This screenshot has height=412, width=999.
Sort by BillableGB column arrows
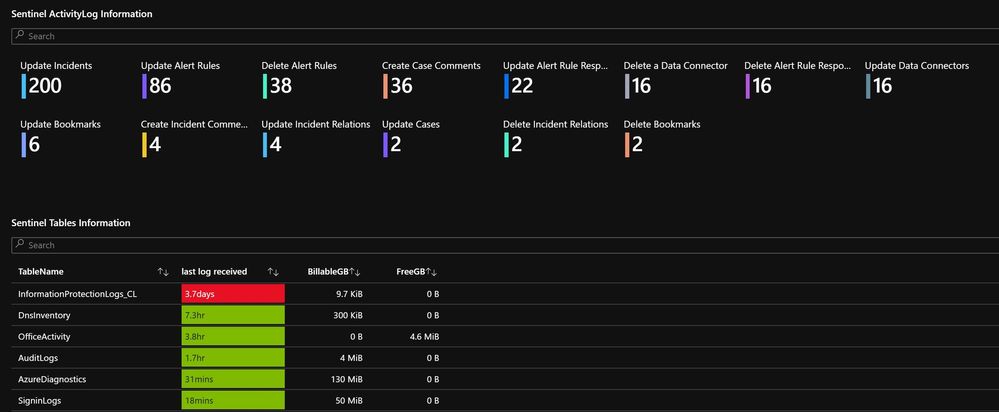(x=355, y=272)
